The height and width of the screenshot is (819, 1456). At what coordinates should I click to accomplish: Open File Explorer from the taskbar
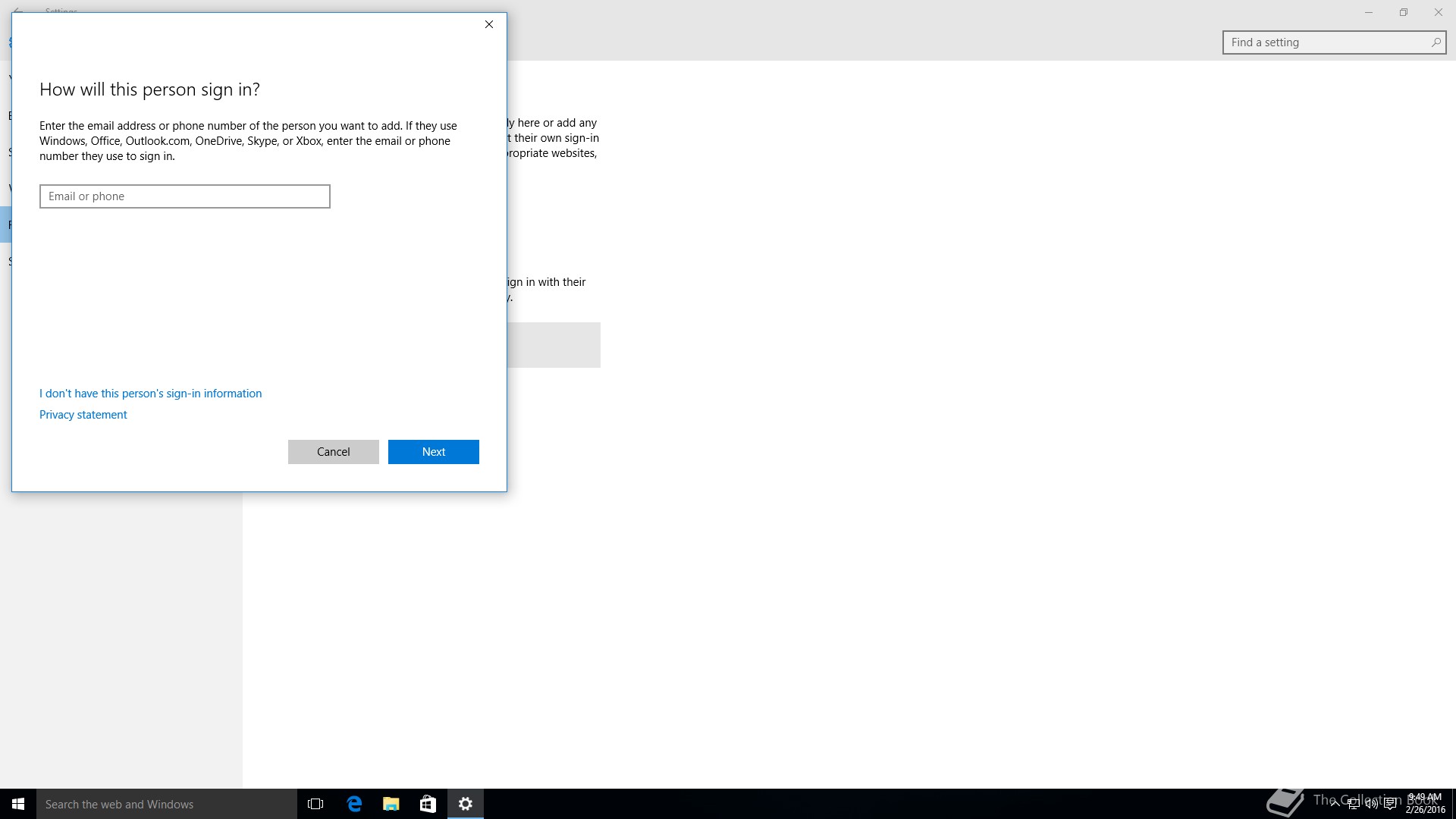click(391, 804)
